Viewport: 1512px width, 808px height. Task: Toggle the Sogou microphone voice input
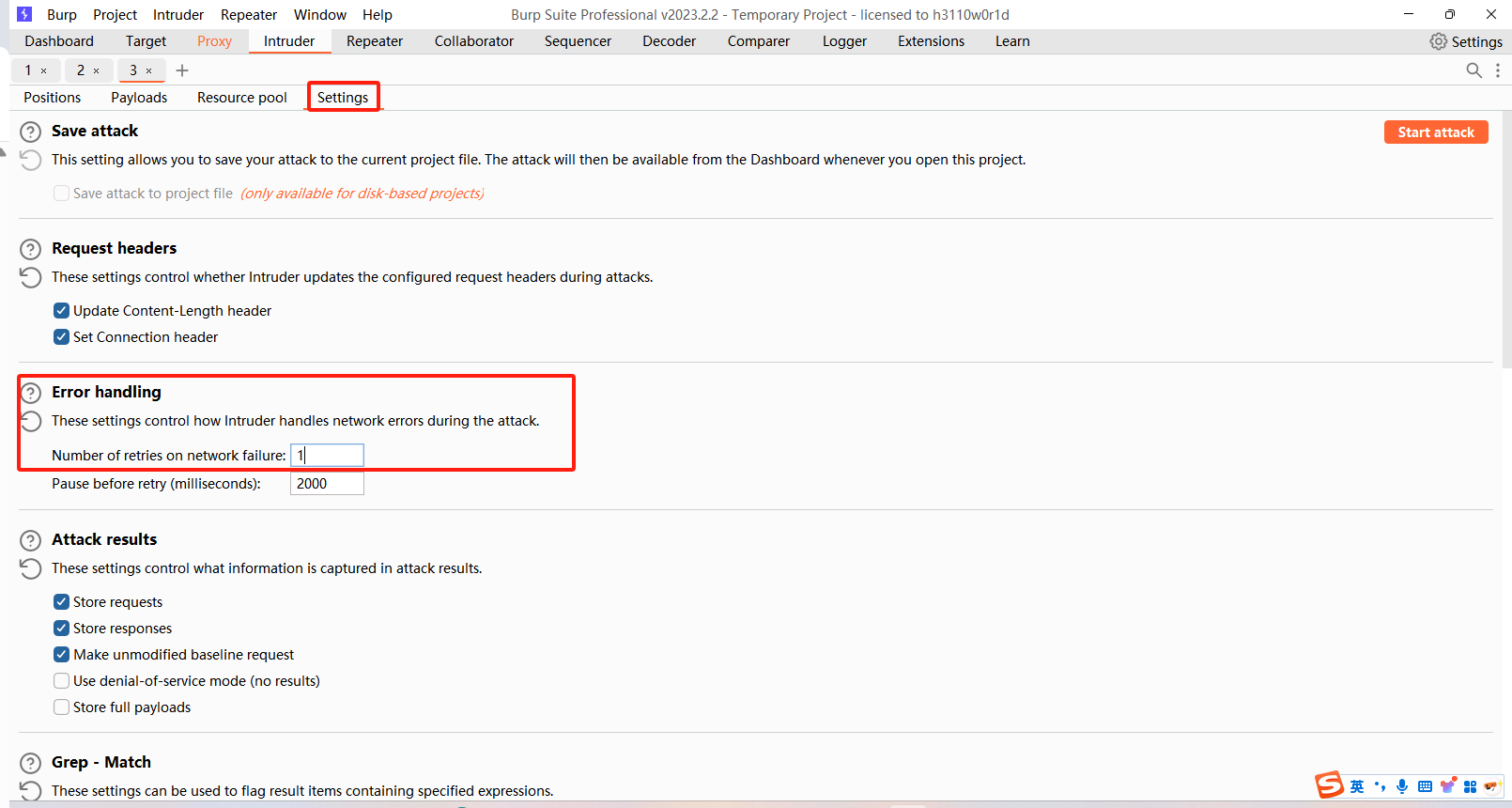pyautogui.click(x=1402, y=786)
